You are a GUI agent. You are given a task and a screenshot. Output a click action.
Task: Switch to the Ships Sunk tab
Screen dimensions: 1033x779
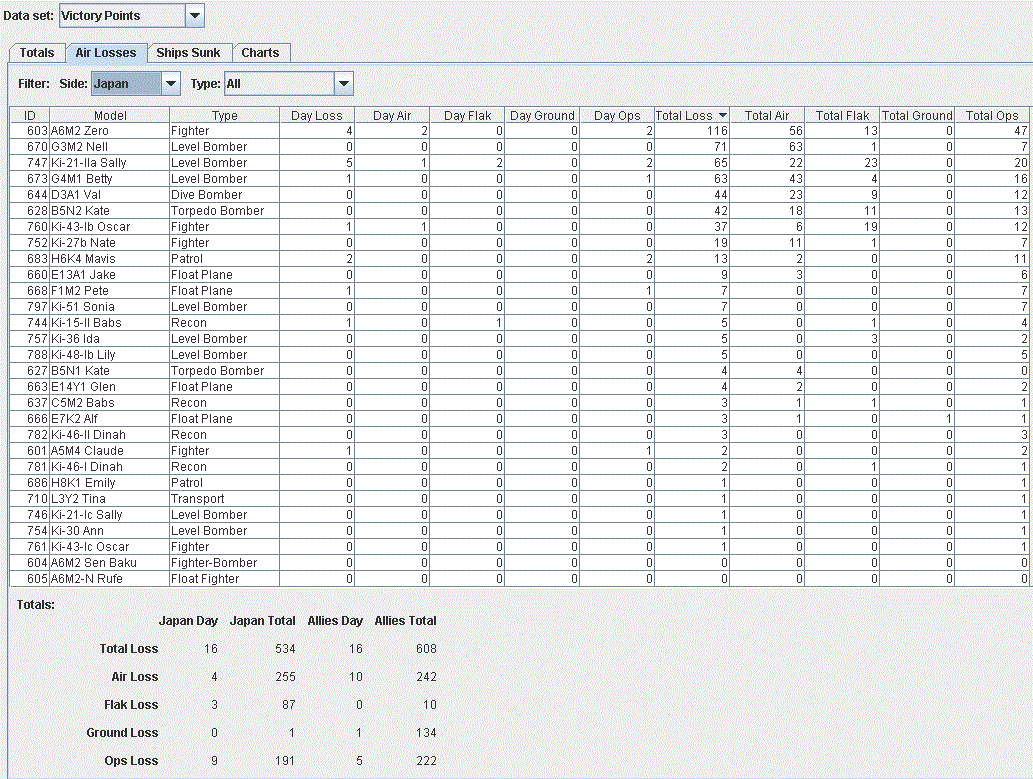tap(188, 53)
